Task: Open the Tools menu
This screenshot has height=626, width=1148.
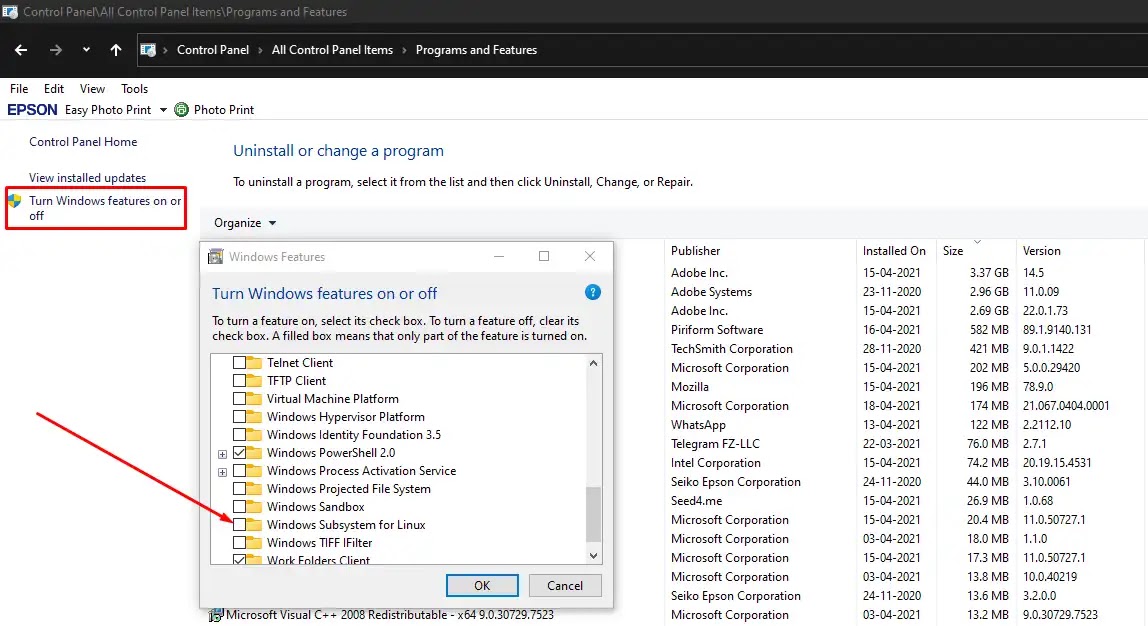Action: coord(134,89)
